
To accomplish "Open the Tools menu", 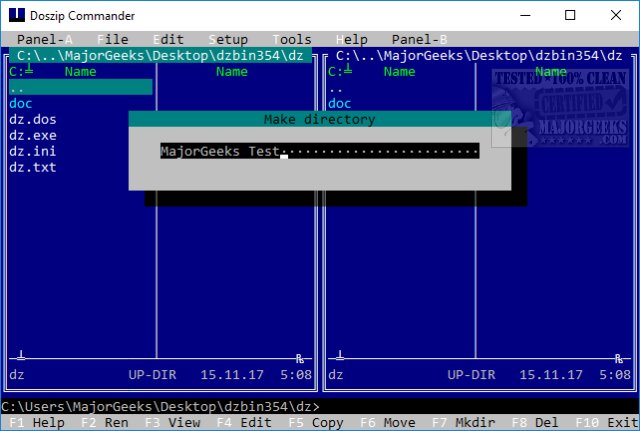I will click(x=292, y=40).
